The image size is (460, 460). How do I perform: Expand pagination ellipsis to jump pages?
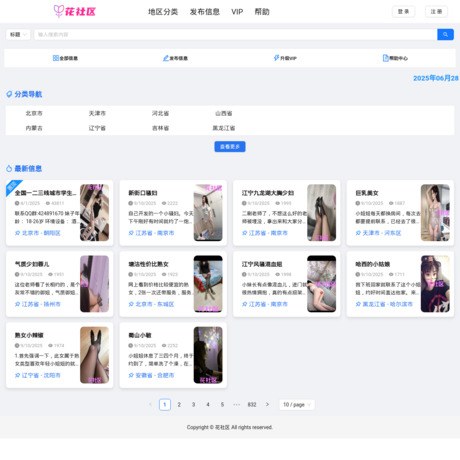click(x=237, y=405)
